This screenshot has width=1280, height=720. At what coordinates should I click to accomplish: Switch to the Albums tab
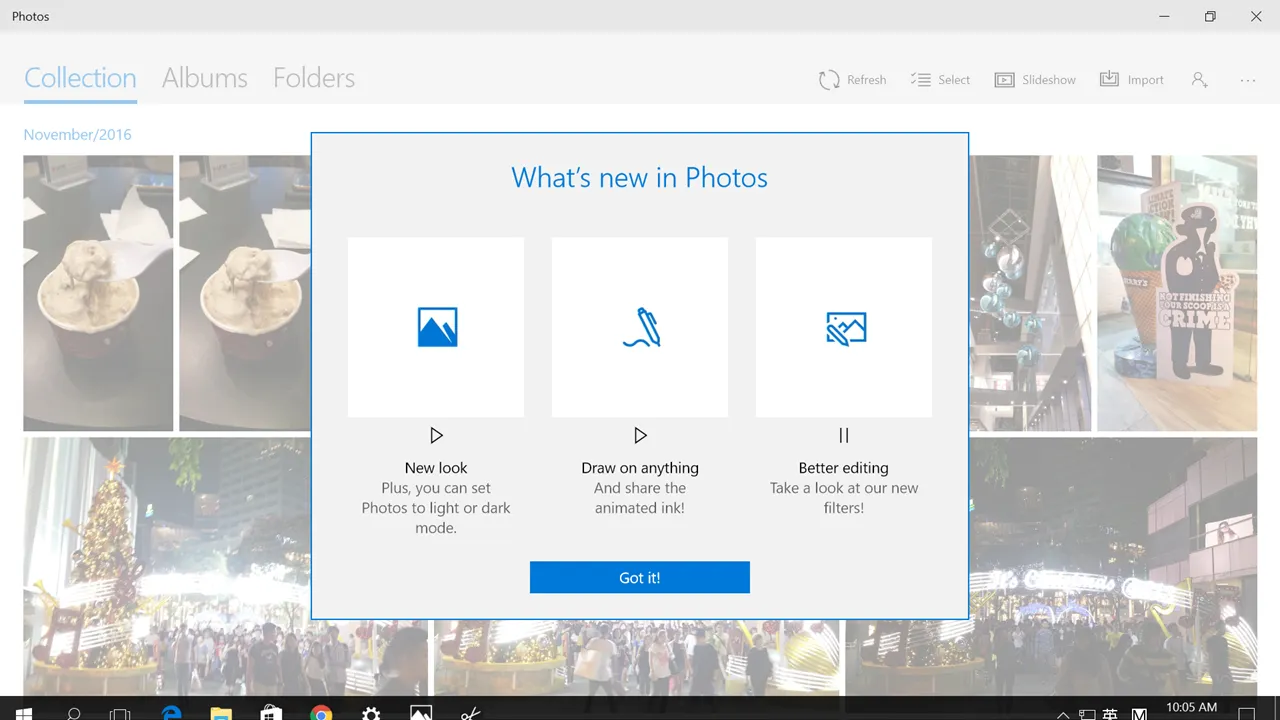(205, 78)
